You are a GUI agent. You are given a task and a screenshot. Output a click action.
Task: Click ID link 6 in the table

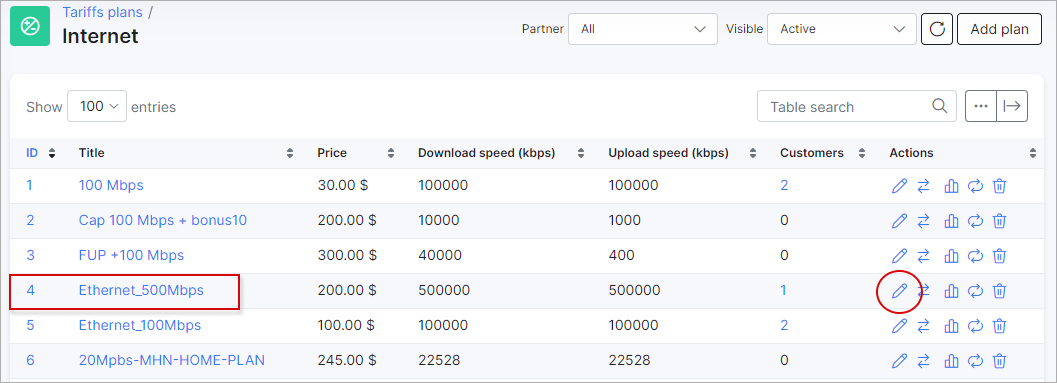tap(30, 361)
